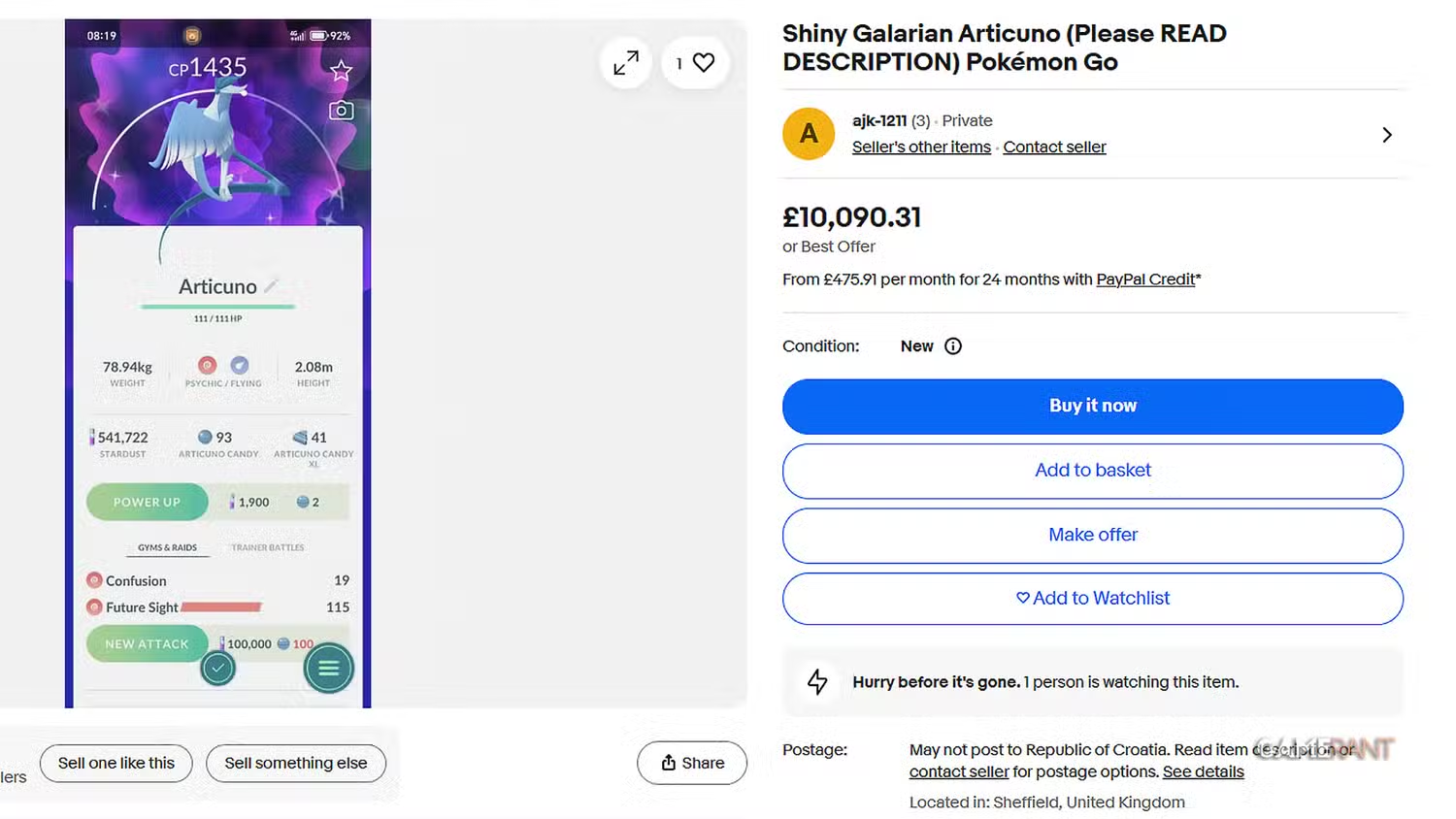The width and height of the screenshot is (1456, 819).
Task: Open See details postage link
Action: point(1203,771)
